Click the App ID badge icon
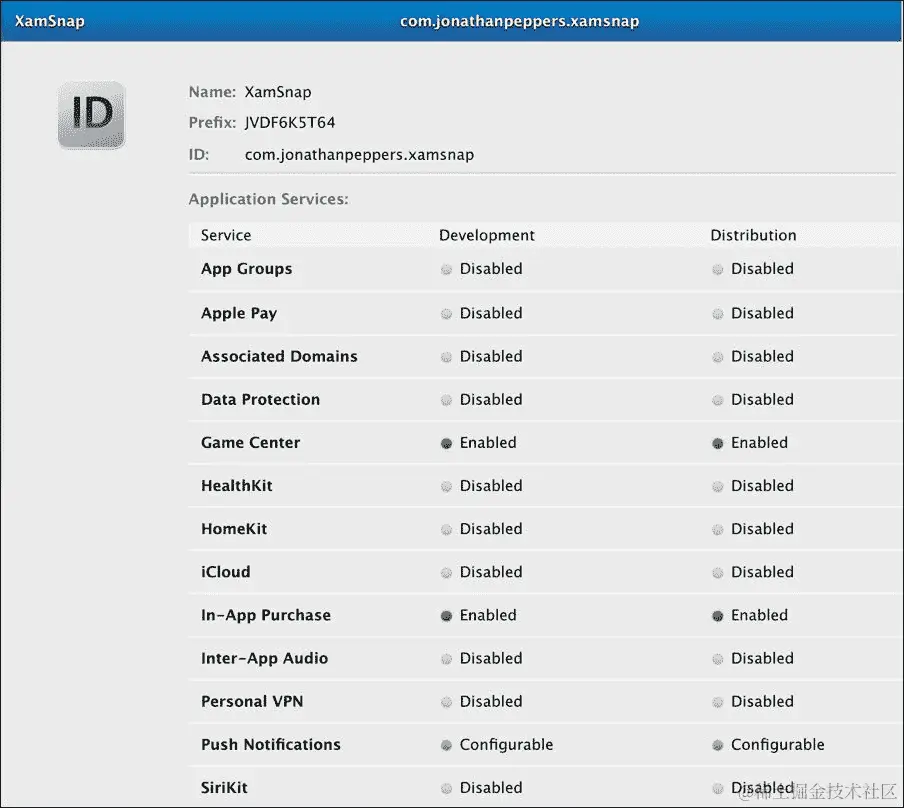Viewport: 904px width, 808px height. (92, 115)
